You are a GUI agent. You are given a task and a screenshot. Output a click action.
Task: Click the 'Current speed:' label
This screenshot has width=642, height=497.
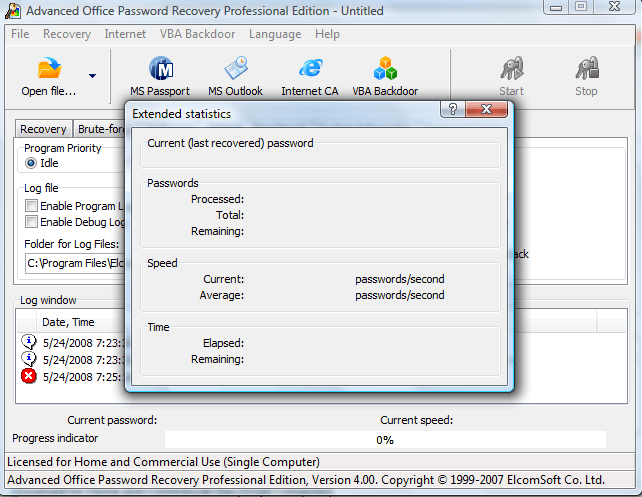click(416, 420)
